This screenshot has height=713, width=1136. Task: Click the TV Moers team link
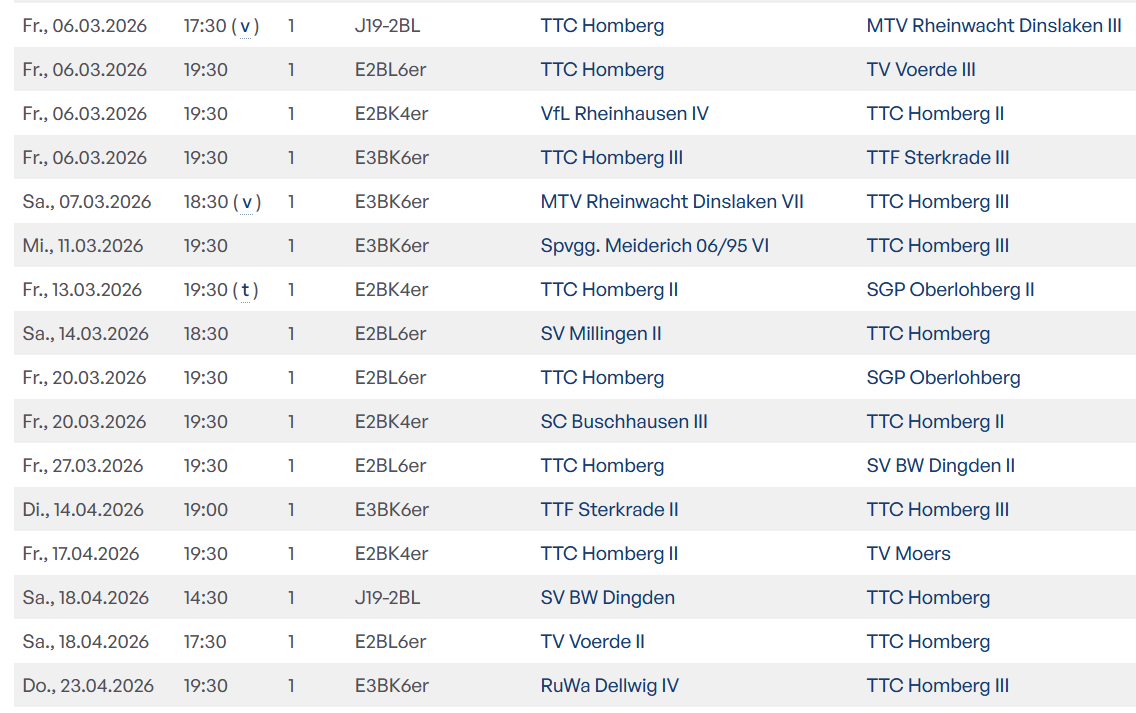click(x=908, y=554)
